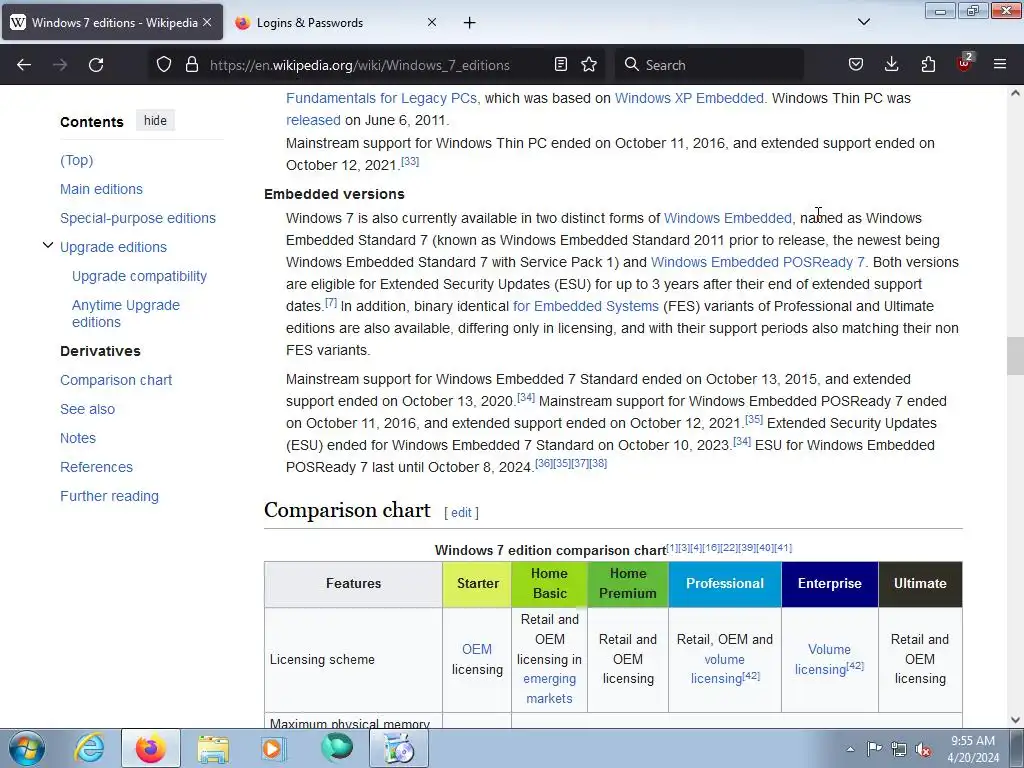Save page to Pocket
The height and width of the screenshot is (768, 1024).
click(856, 65)
